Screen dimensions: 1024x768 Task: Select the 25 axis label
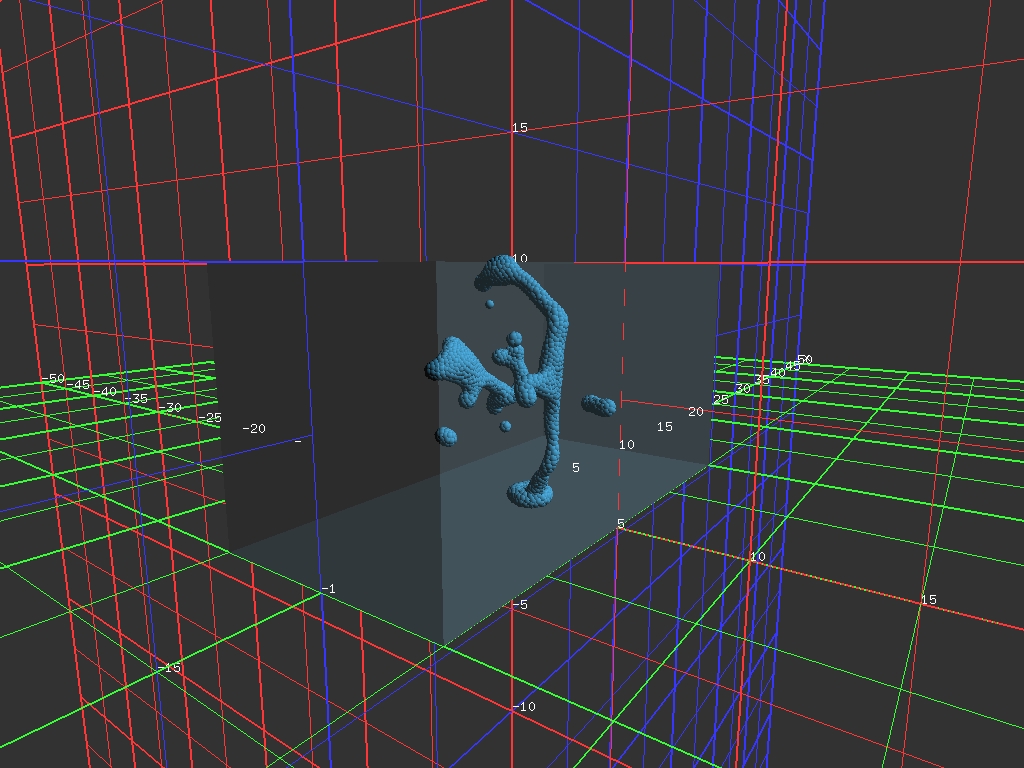(720, 399)
